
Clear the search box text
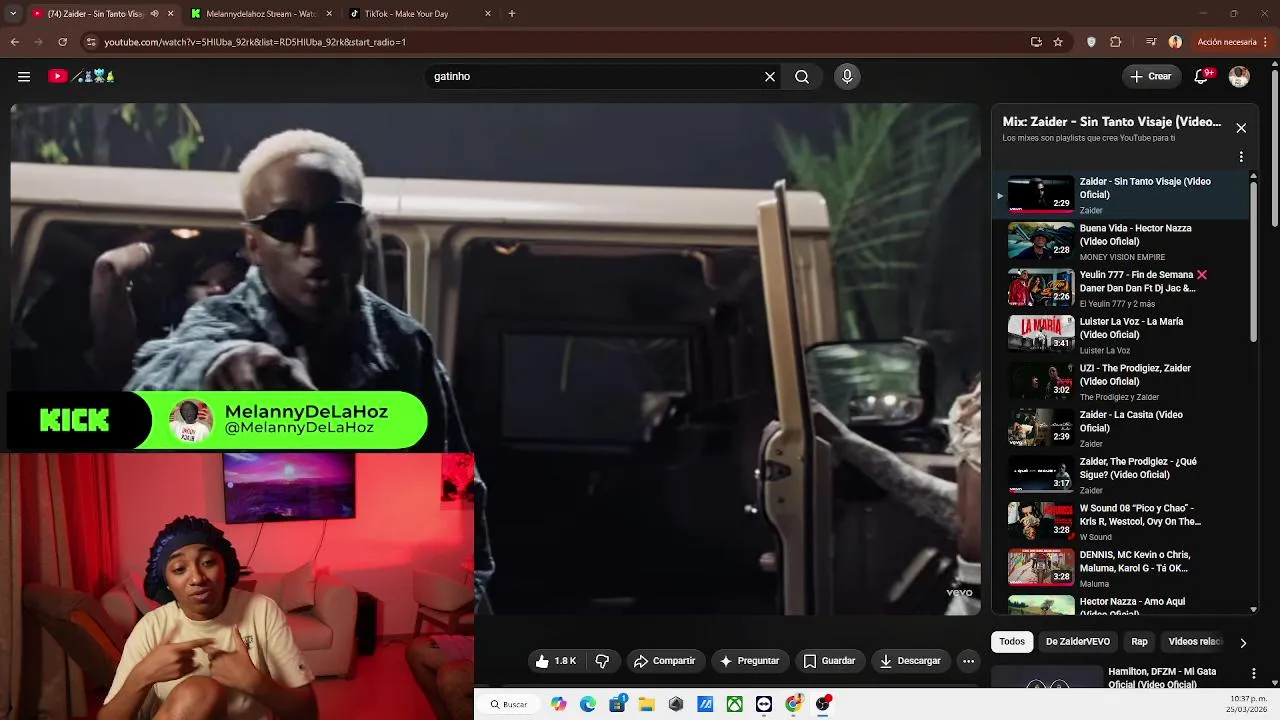click(x=770, y=76)
